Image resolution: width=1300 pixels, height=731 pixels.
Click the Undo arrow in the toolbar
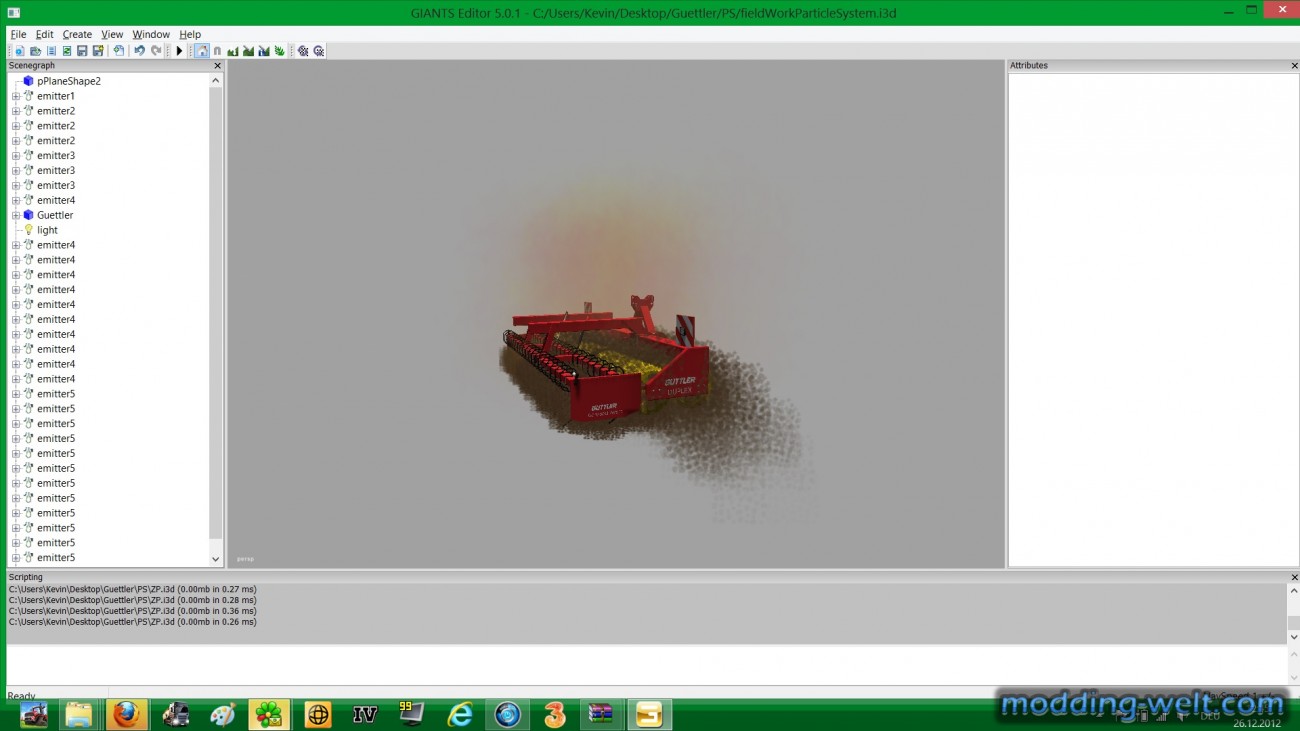click(139, 51)
